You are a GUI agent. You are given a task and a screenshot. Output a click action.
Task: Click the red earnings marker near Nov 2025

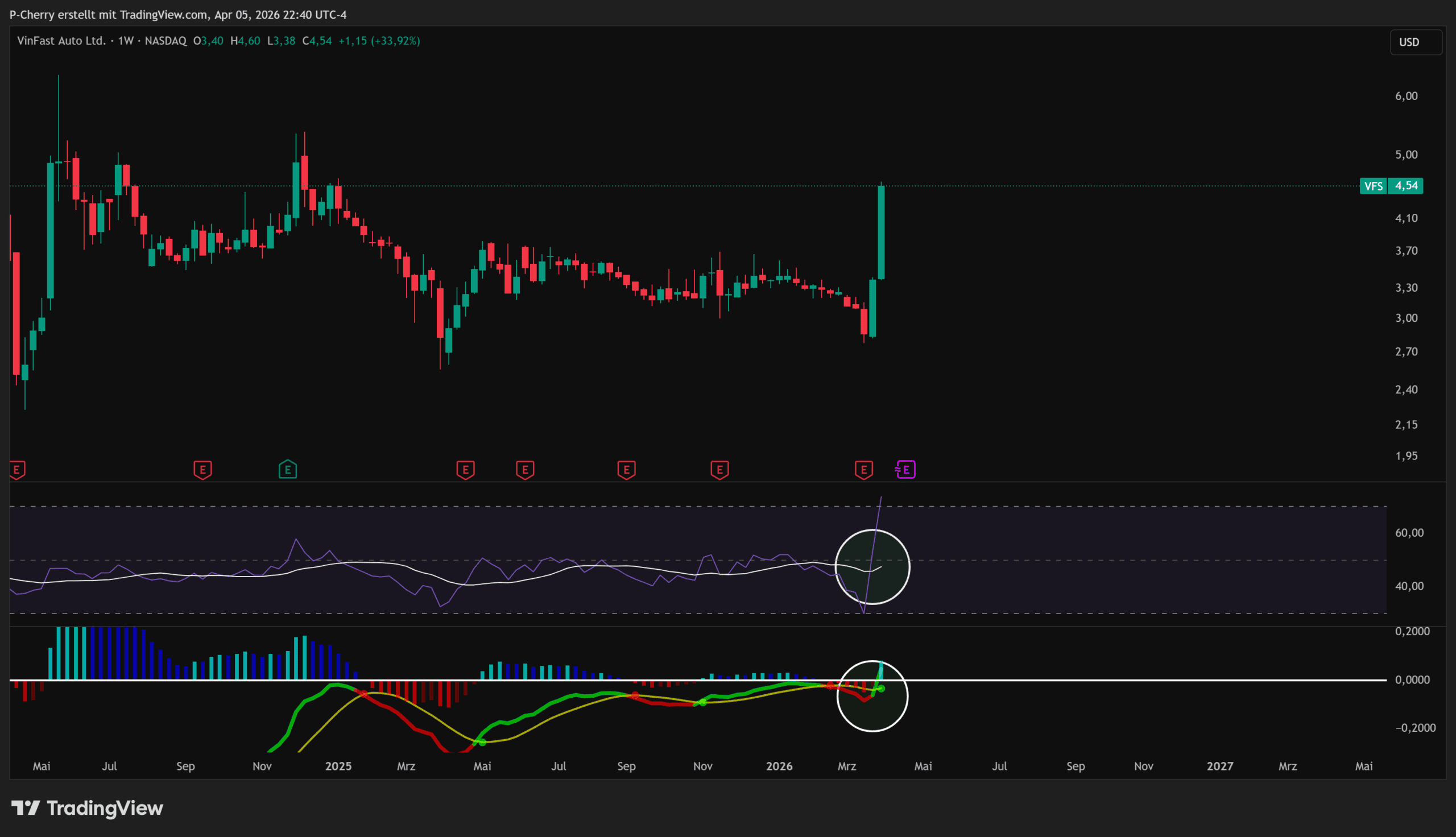719,470
